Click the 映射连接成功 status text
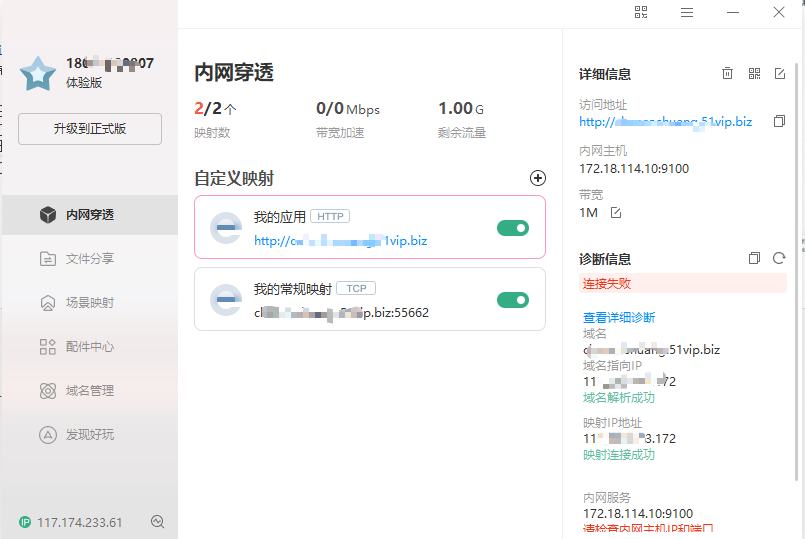The height and width of the screenshot is (539, 805). [x=619, y=455]
